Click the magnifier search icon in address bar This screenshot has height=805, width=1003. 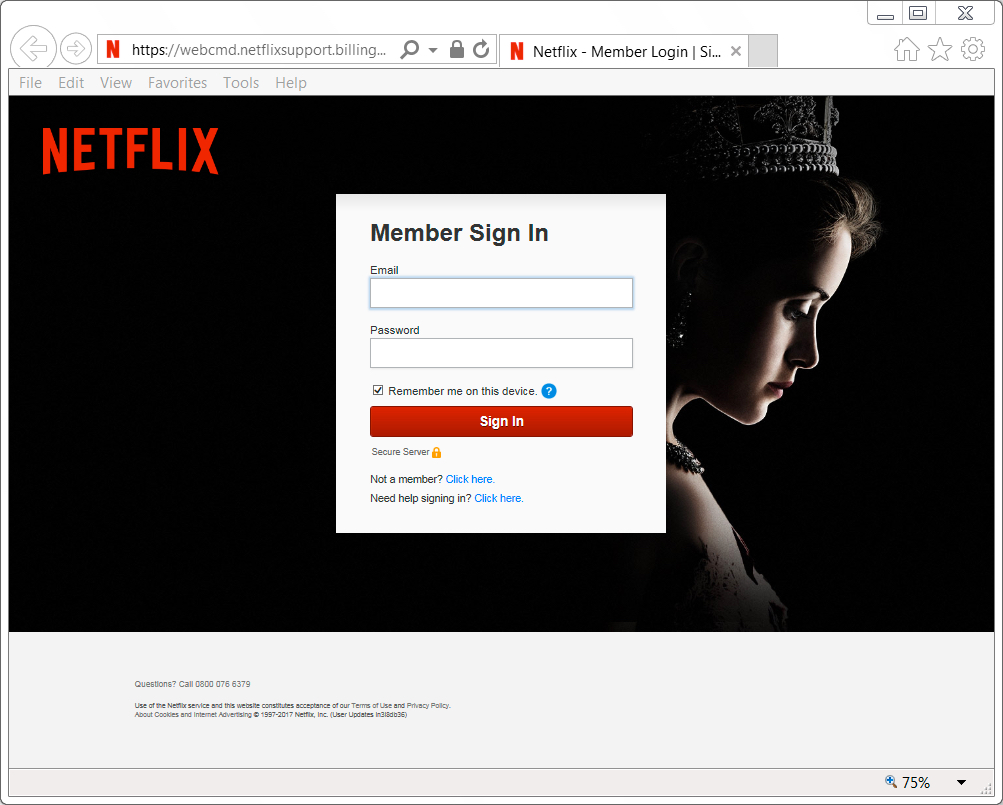409,49
